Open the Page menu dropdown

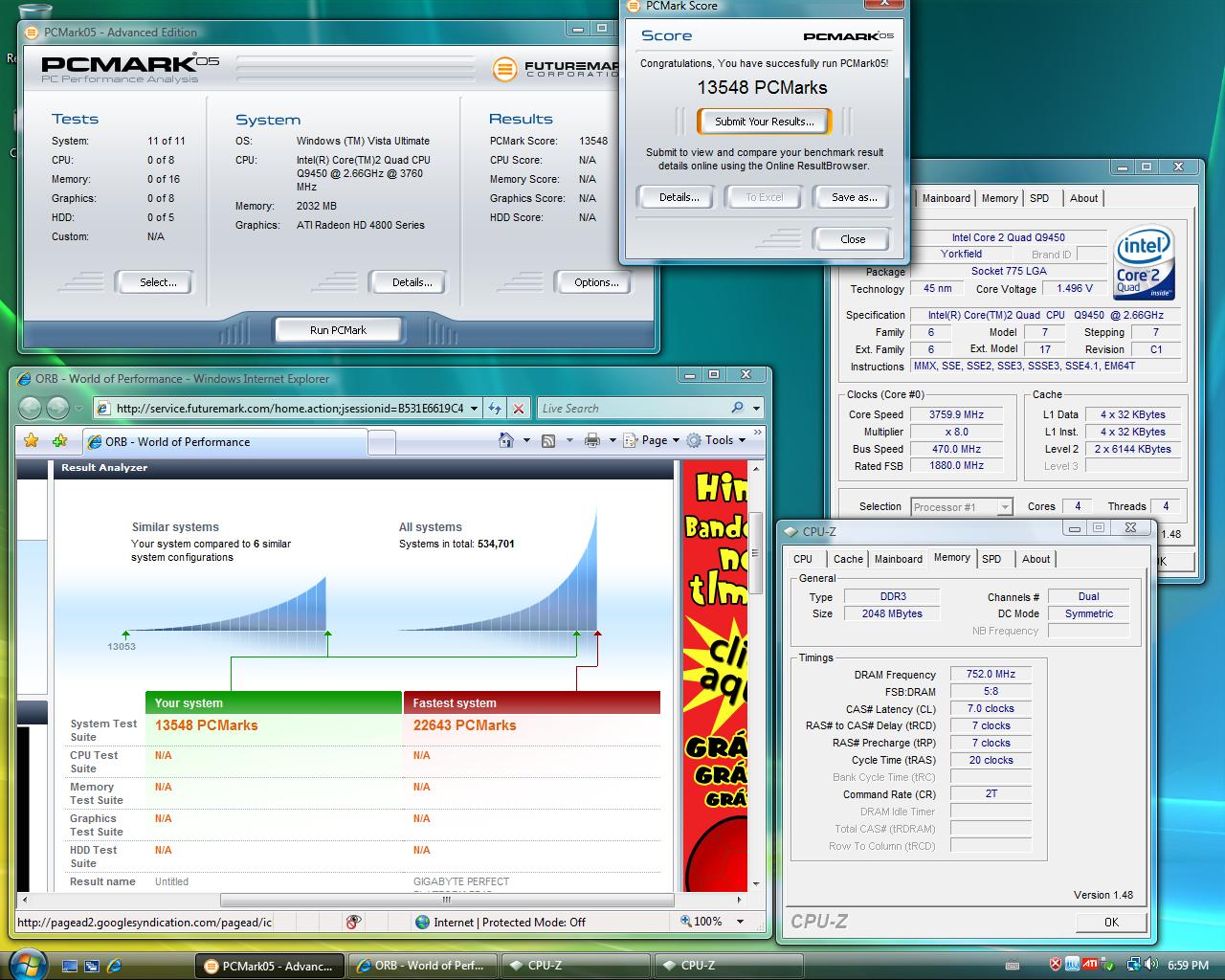pos(651,440)
